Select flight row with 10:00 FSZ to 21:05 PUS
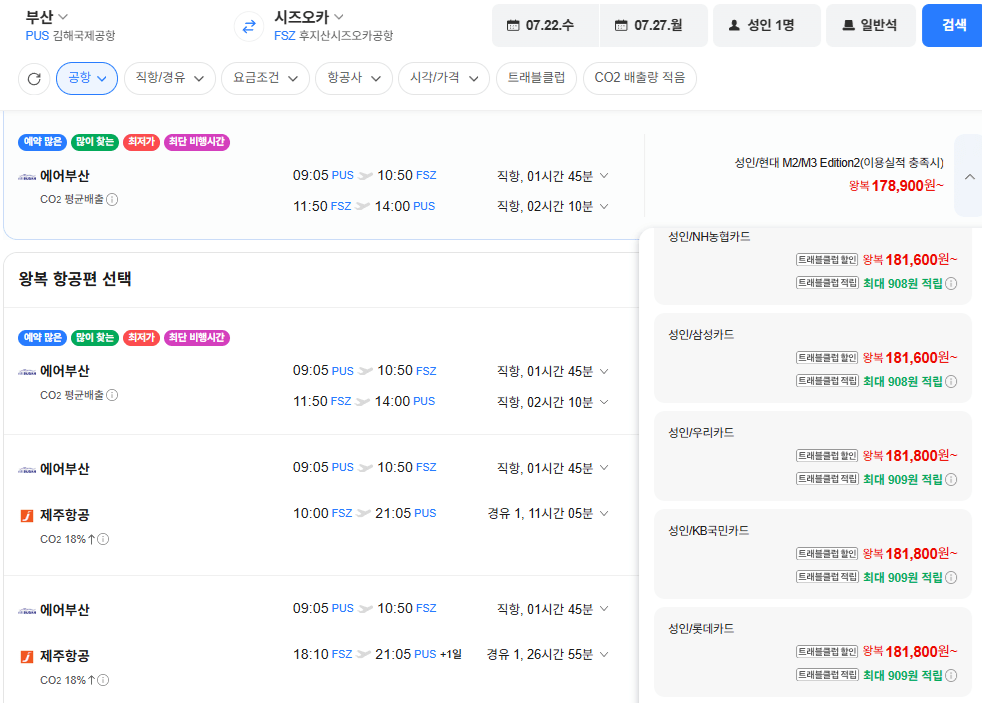Screen dimensions: 982x703 [x=321, y=505]
